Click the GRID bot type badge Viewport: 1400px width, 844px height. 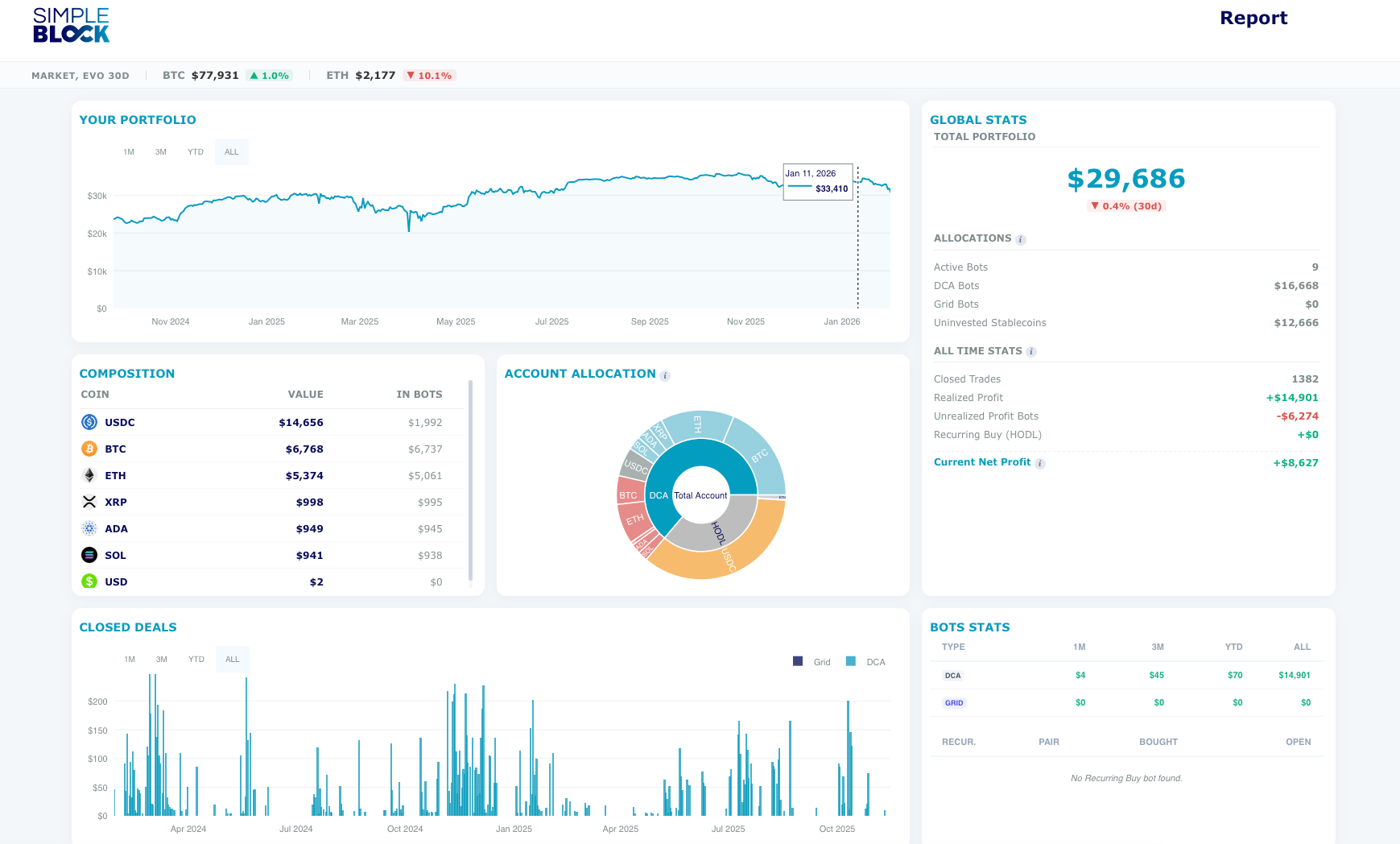[954, 703]
